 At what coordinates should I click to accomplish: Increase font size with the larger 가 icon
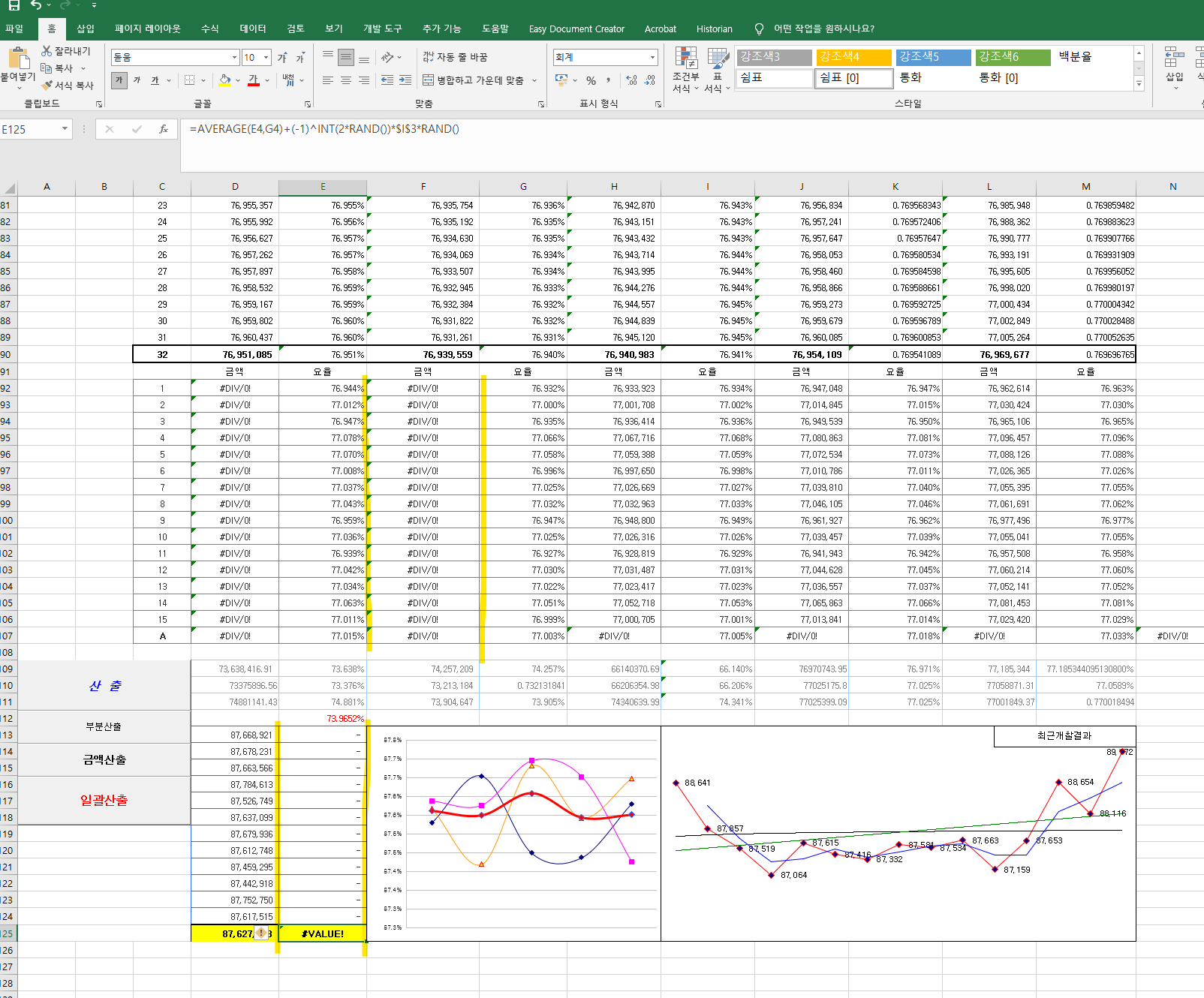click(282, 58)
